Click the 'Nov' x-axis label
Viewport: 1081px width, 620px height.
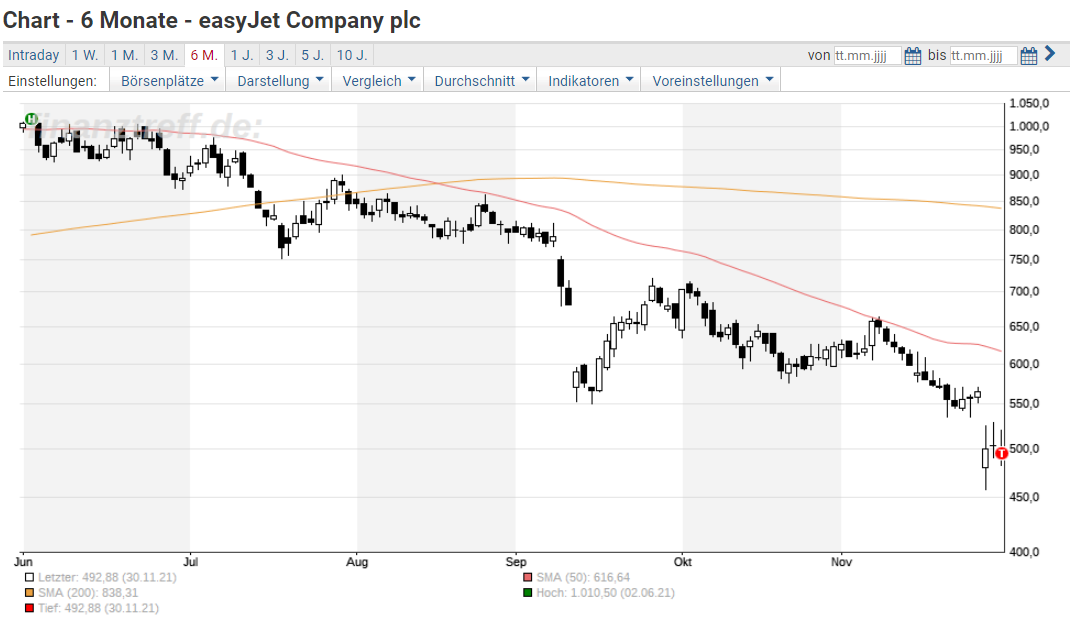click(x=841, y=561)
